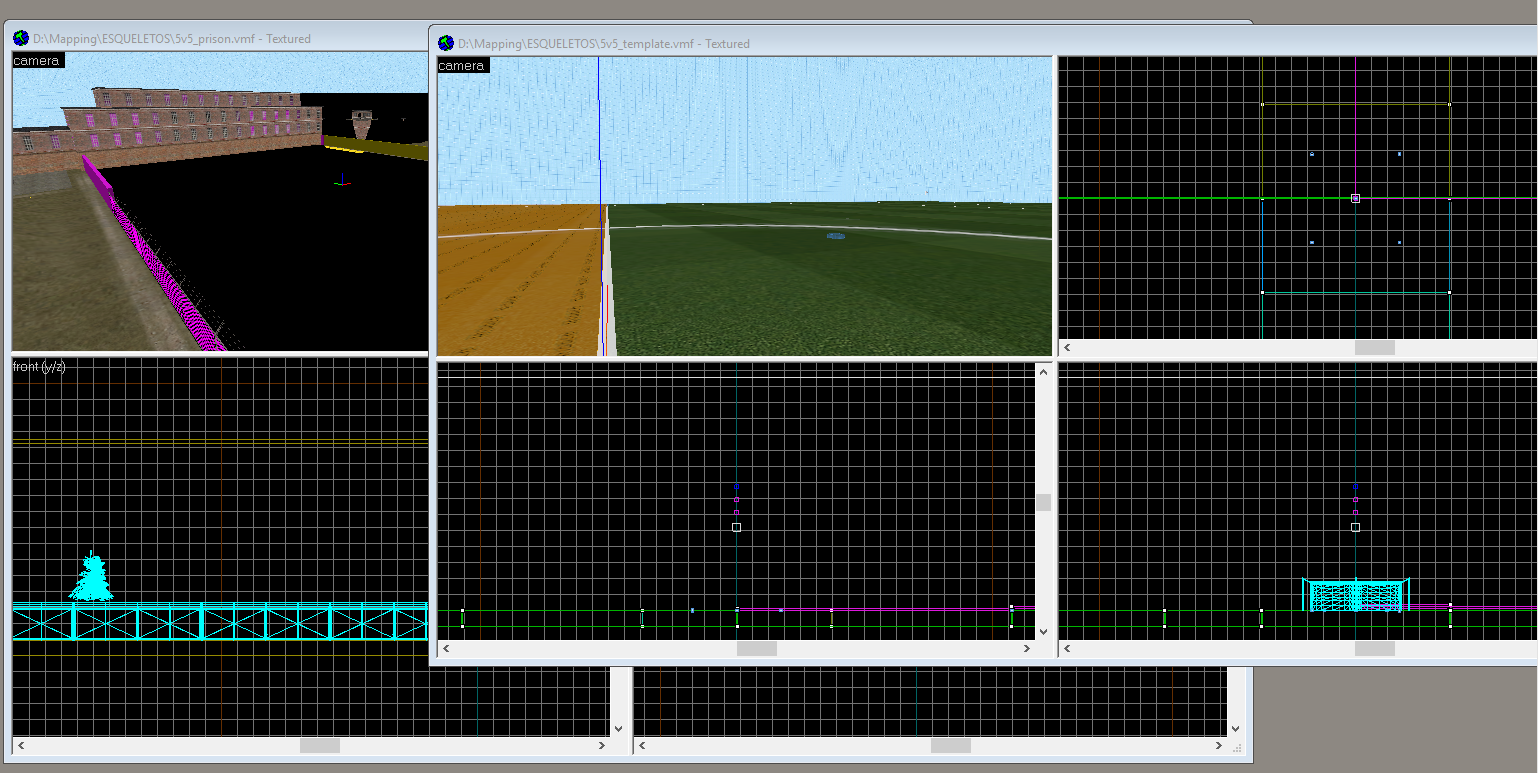Click right scroll arrow of prison bottom-right view
The width and height of the screenshot is (1538, 773).
(x=1220, y=745)
